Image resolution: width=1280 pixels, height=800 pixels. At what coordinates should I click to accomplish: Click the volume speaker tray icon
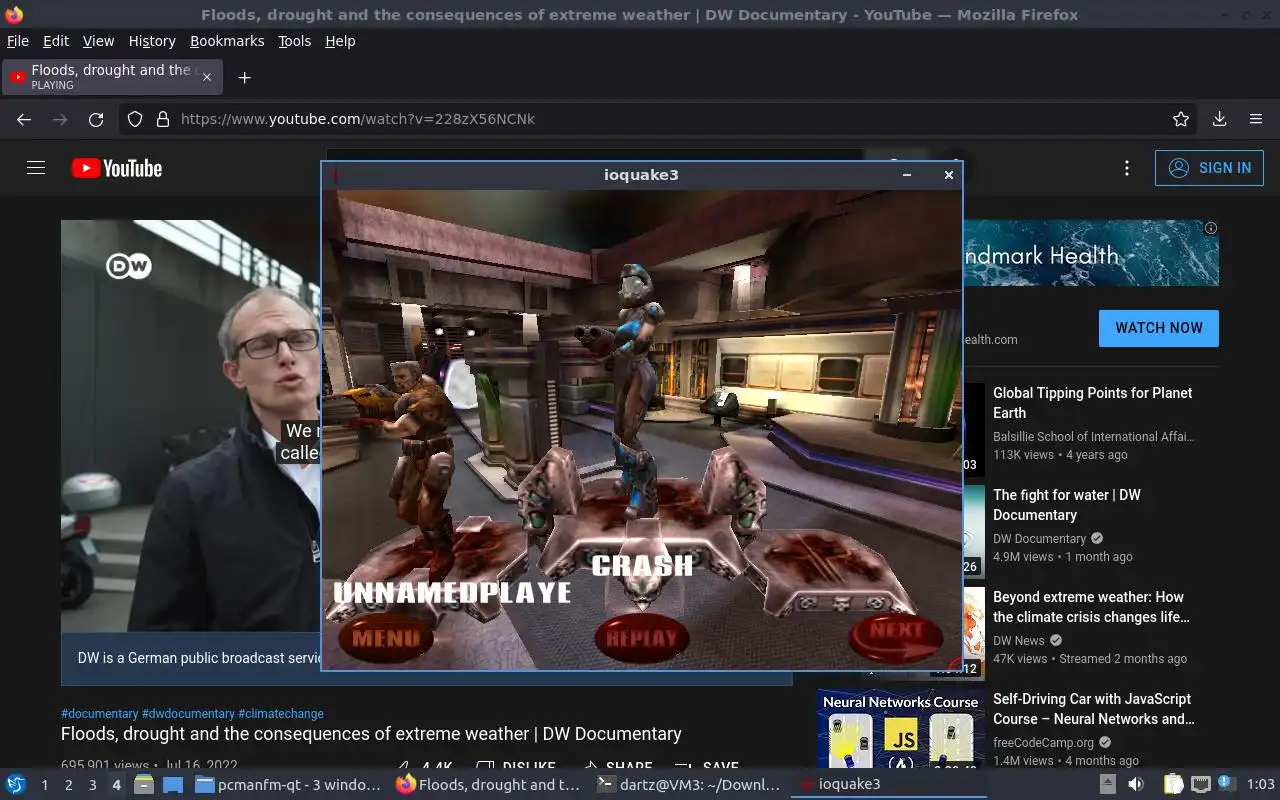(1136, 785)
